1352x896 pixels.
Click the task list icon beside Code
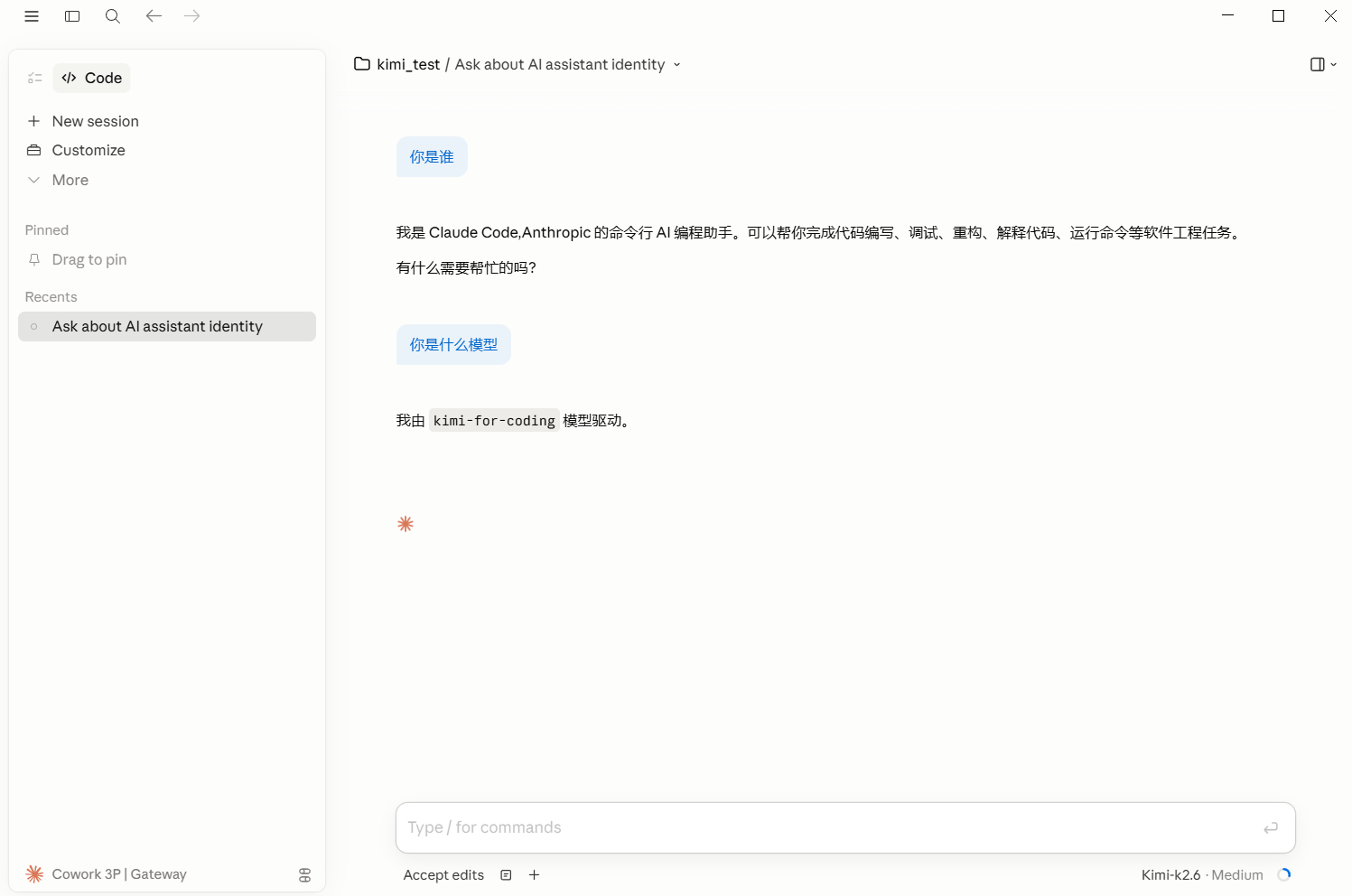[x=35, y=79]
